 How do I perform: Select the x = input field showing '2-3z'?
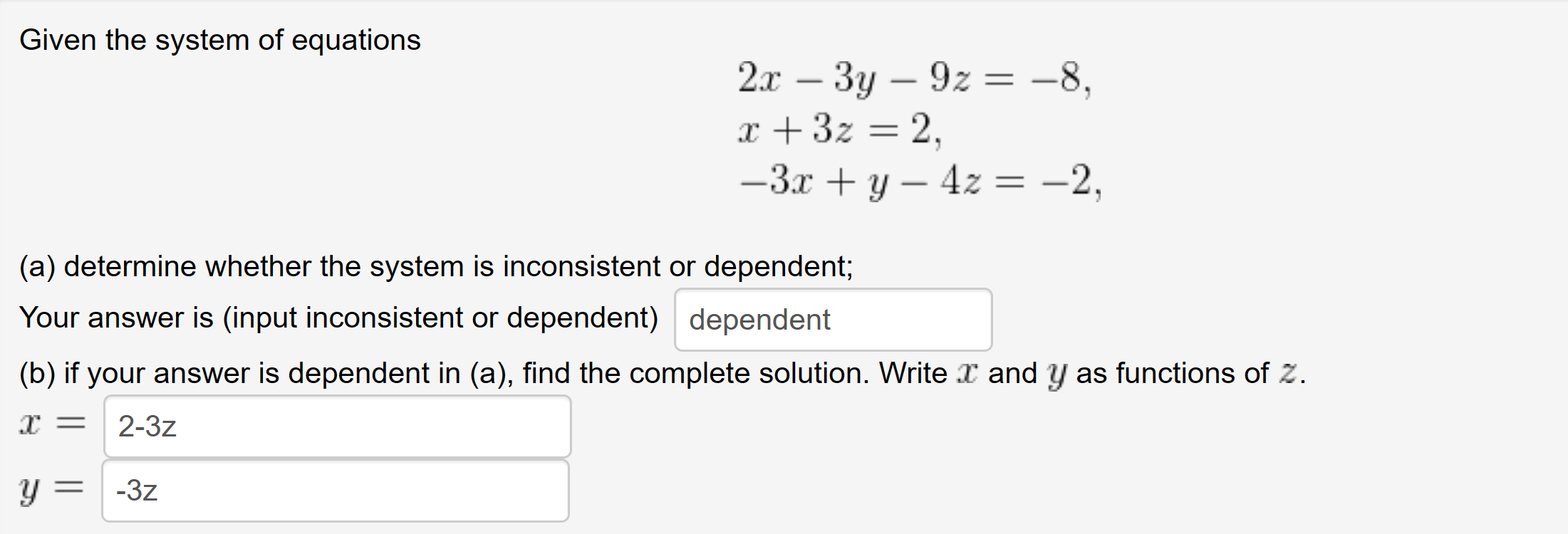335,426
